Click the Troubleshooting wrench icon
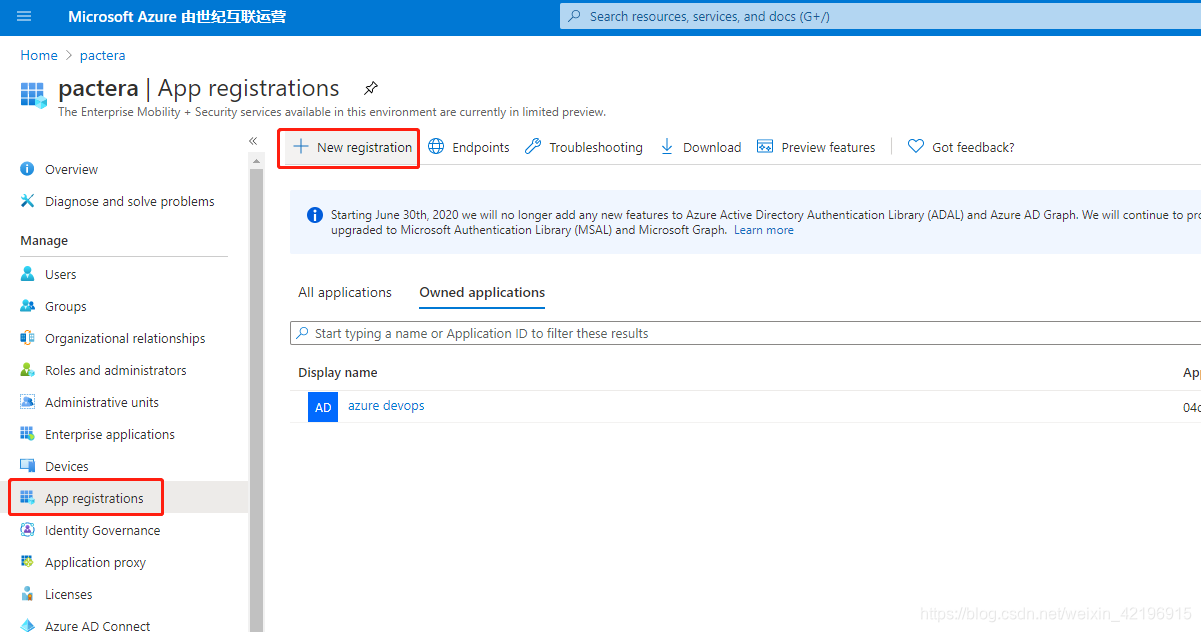Screen dimensions: 1201x632 pos(533,147)
